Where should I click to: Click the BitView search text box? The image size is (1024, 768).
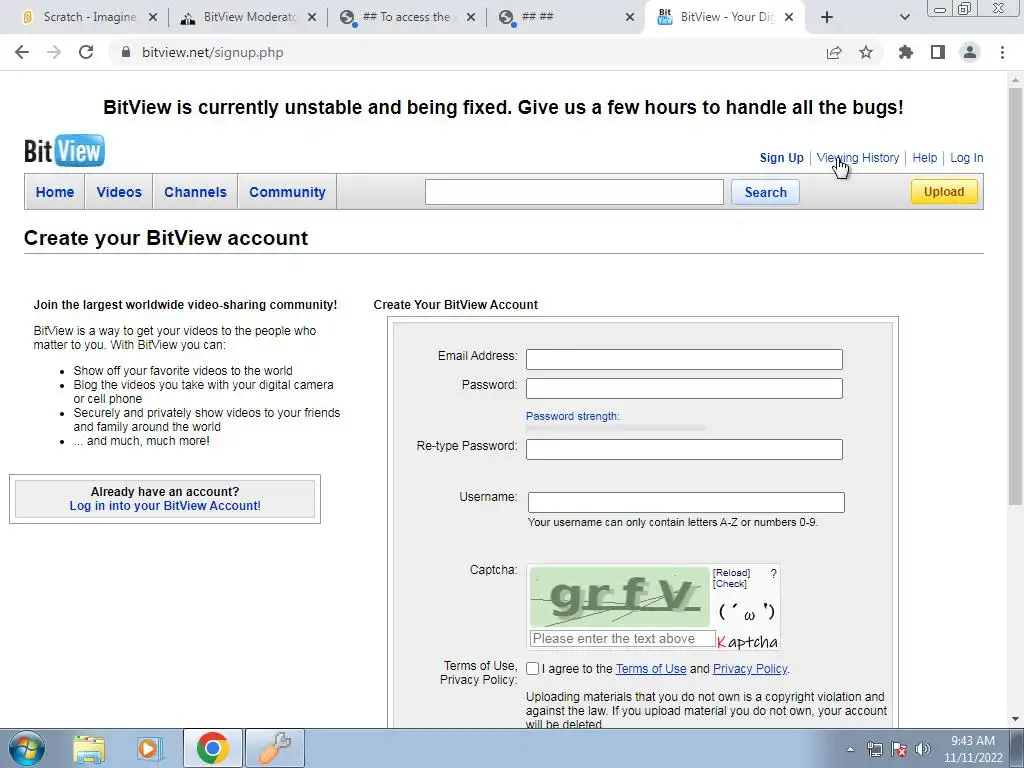point(574,192)
